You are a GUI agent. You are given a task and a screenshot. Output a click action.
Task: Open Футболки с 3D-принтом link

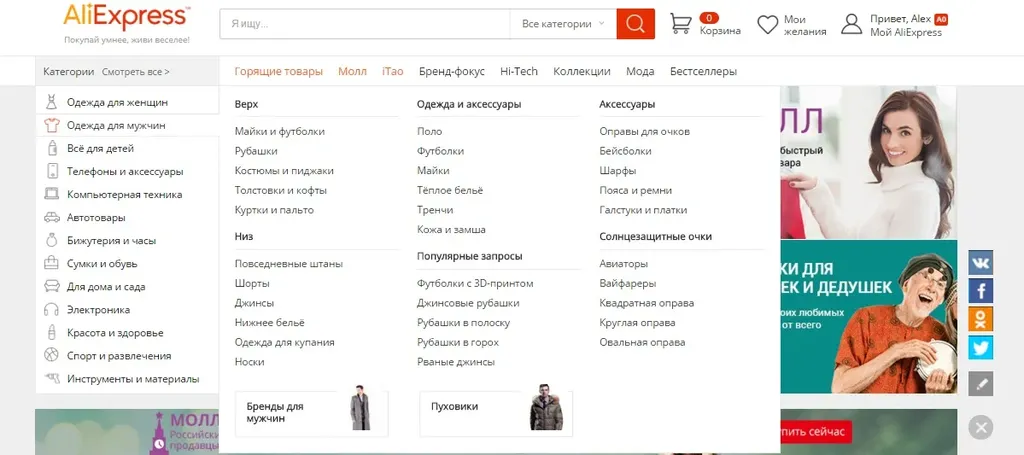click(x=475, y=283)
